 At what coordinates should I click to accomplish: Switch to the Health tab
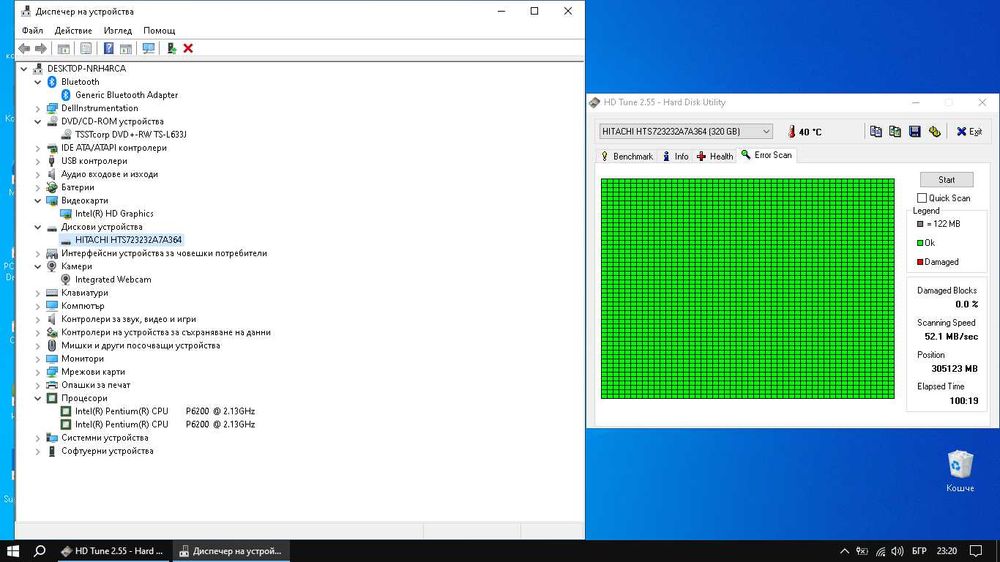pyautogui.click(x=715, y=156)
